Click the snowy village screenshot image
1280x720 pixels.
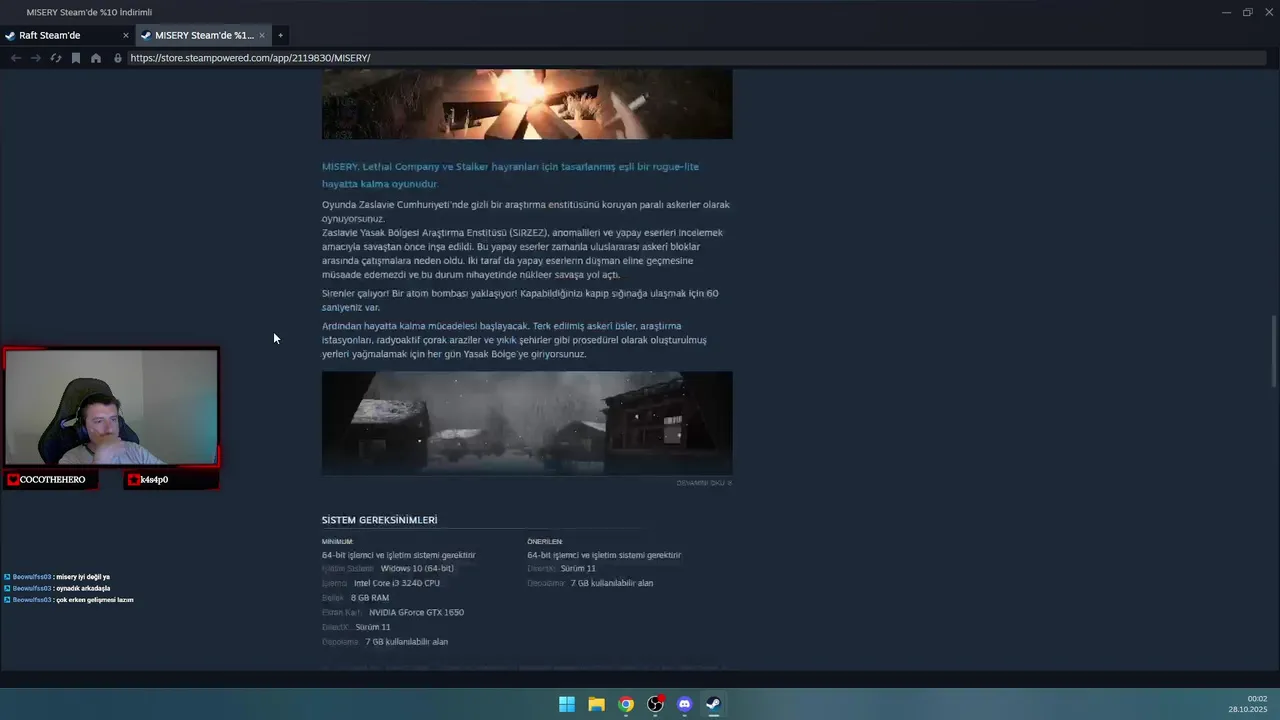click(x=527, y=423)
